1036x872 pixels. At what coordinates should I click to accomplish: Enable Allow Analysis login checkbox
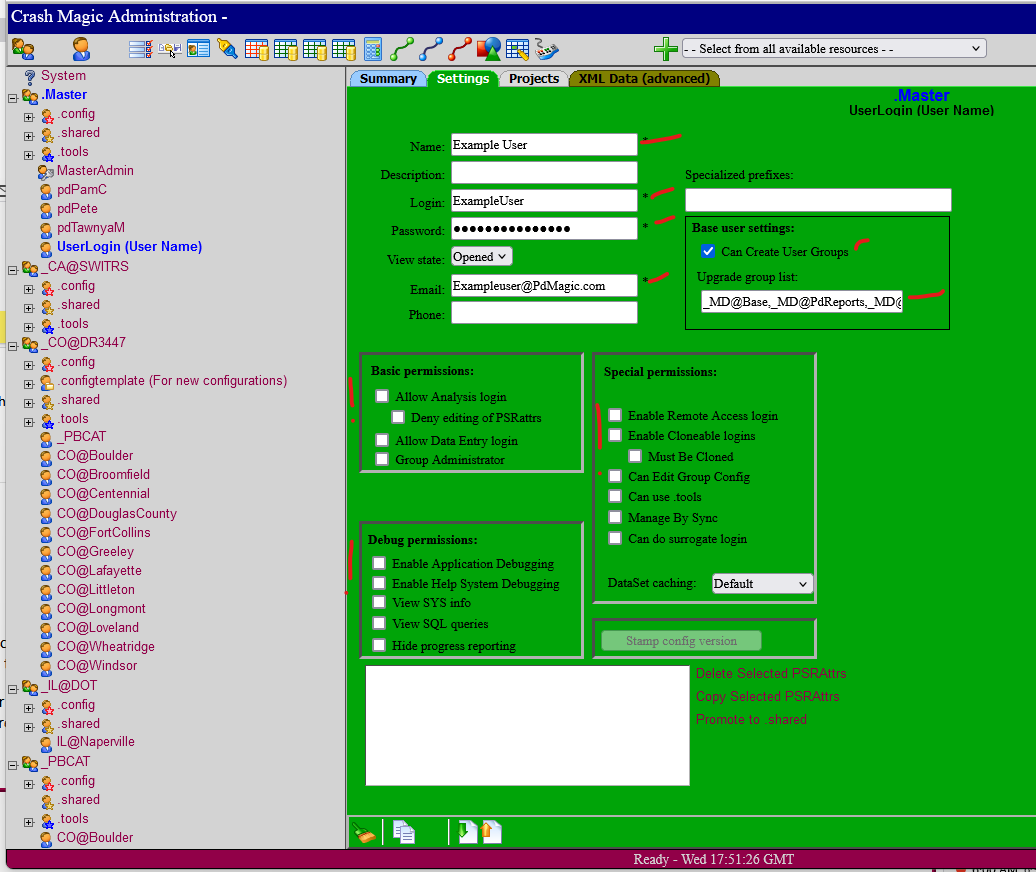pyautogui.click(x=382, y=396)
